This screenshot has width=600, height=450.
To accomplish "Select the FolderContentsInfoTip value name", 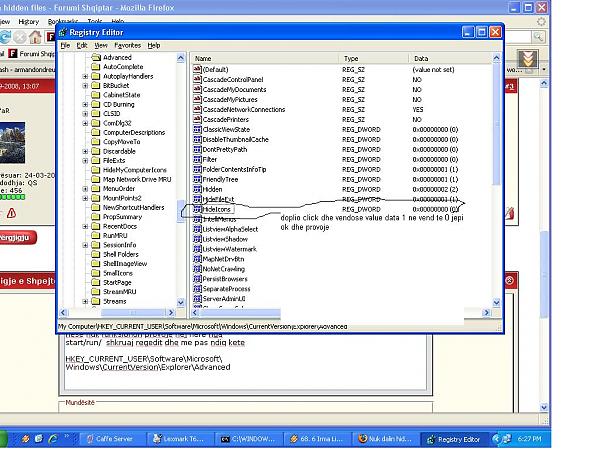I will point(234,170).
